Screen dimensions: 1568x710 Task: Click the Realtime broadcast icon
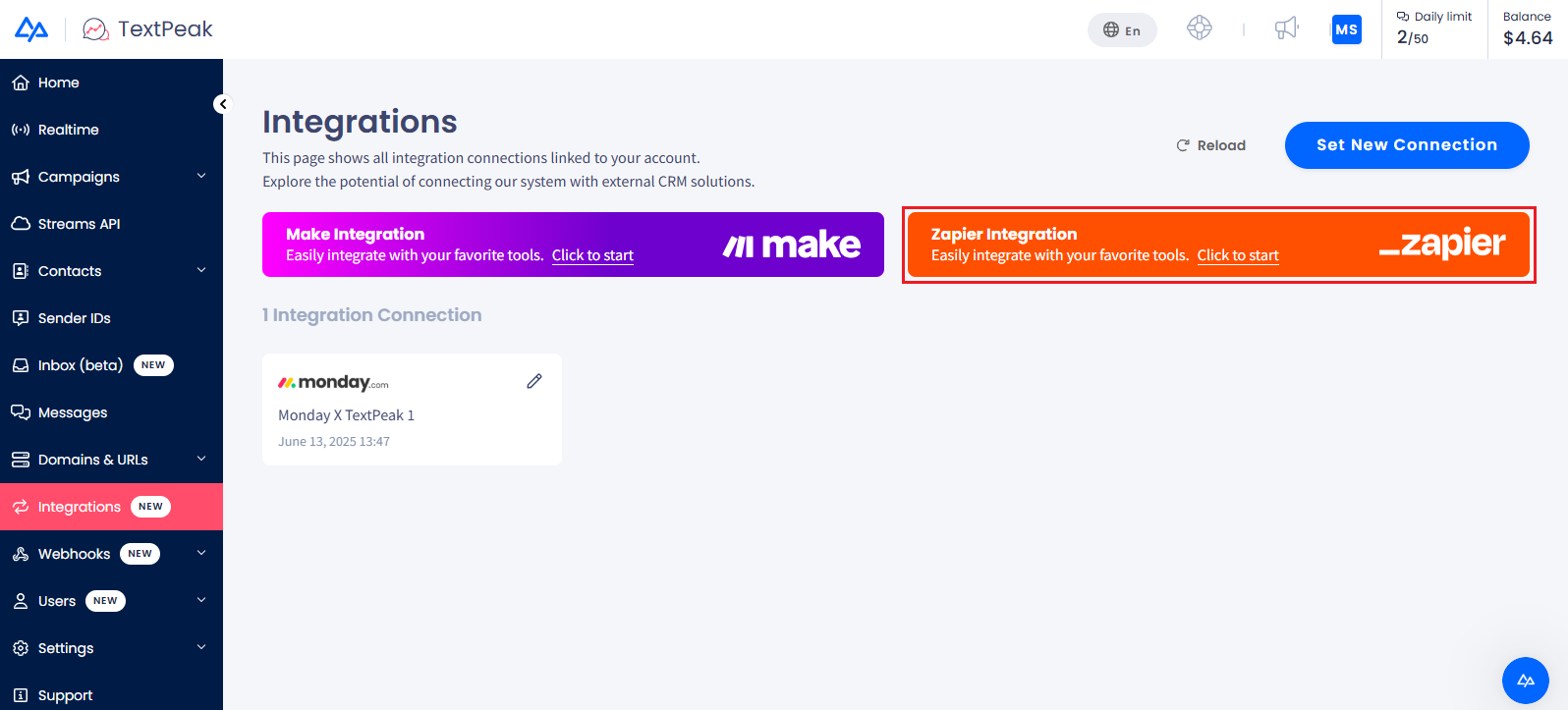[x=21, y=130]
